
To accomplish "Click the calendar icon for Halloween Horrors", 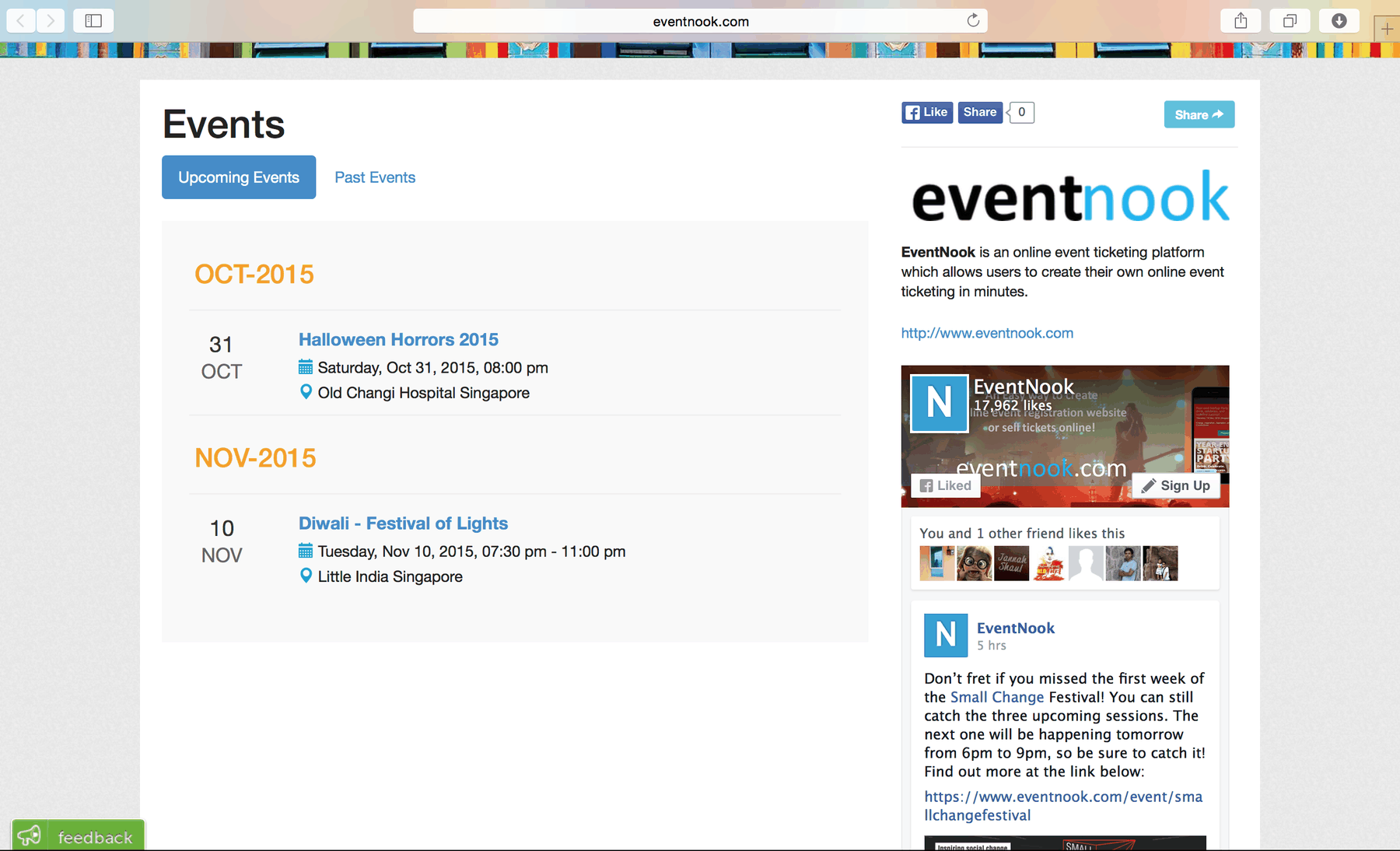I will click(306, 367).
